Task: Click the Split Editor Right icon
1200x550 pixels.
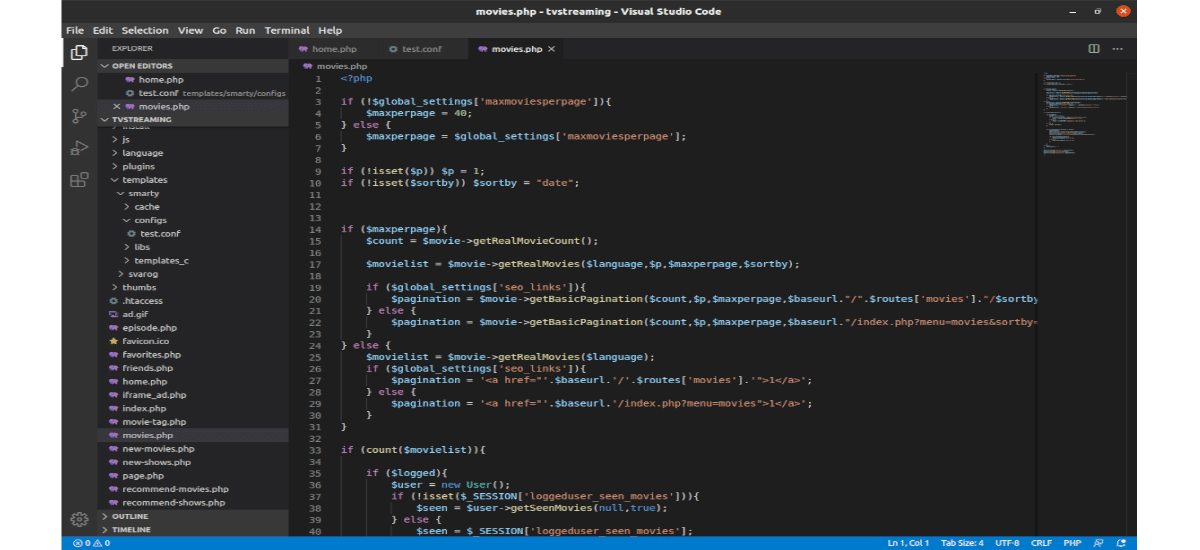Action: click(x=1094, y=48)
